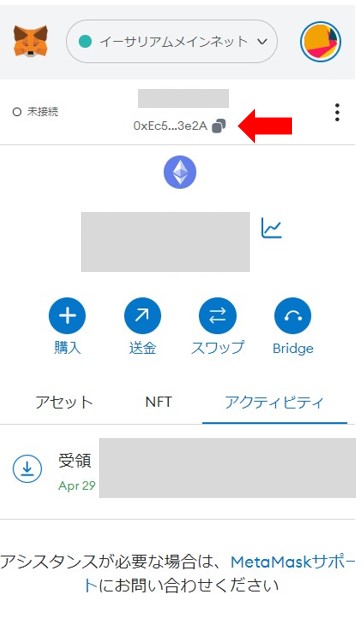Switch to the NFT tab
This screenshot has height=637, width=364.
coord(158,402)
